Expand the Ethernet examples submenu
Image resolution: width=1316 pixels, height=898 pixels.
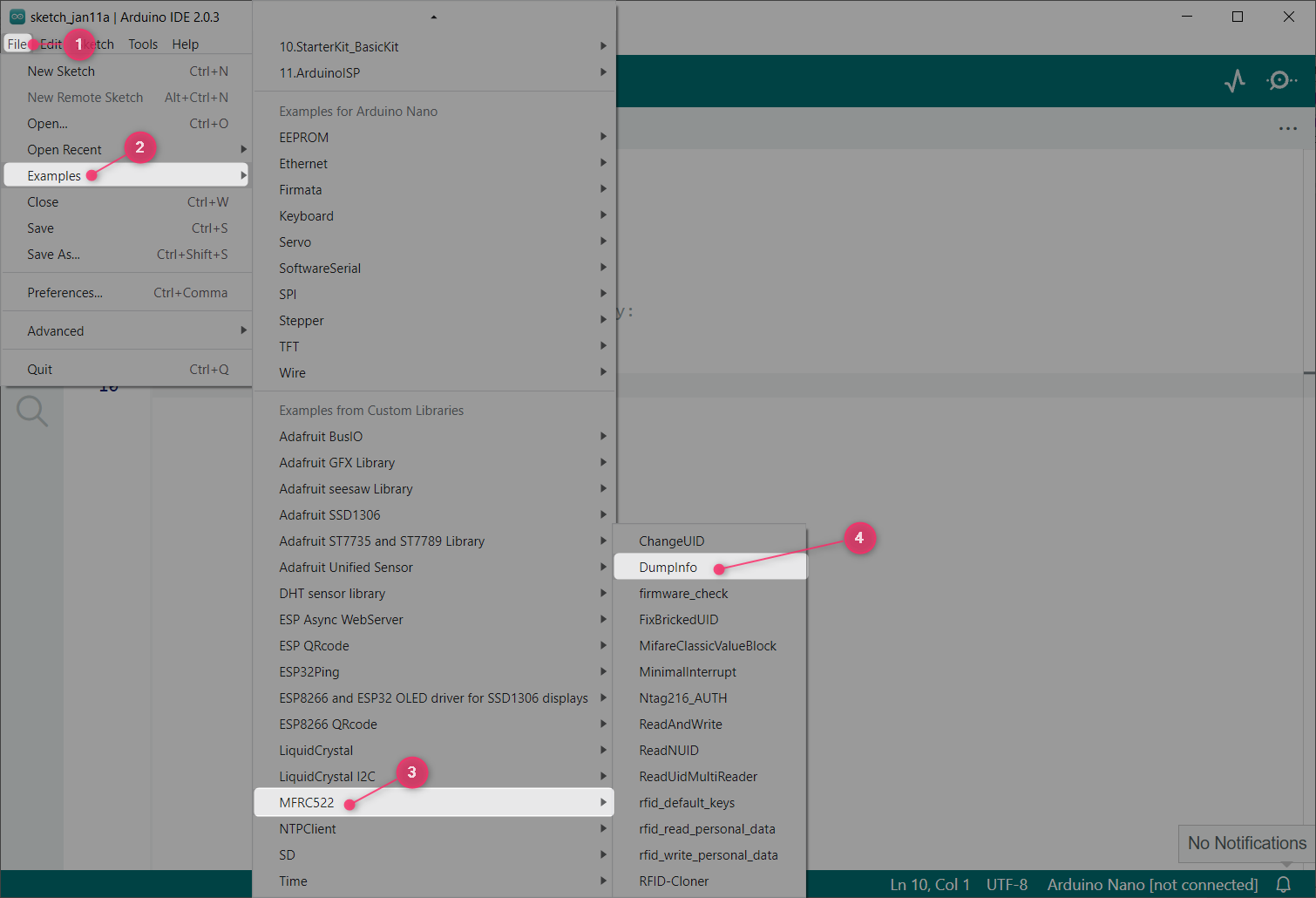coord(434,164)
